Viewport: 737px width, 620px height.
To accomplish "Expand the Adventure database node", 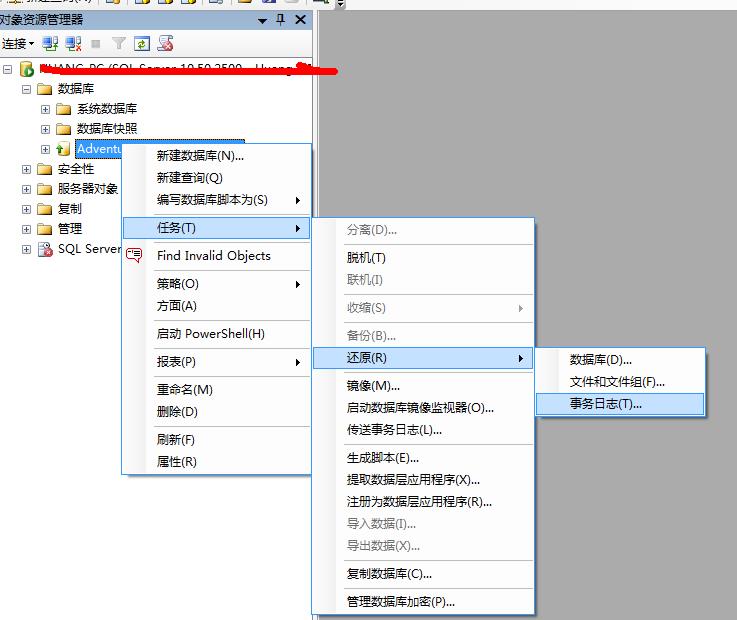I will click(45, 149).
